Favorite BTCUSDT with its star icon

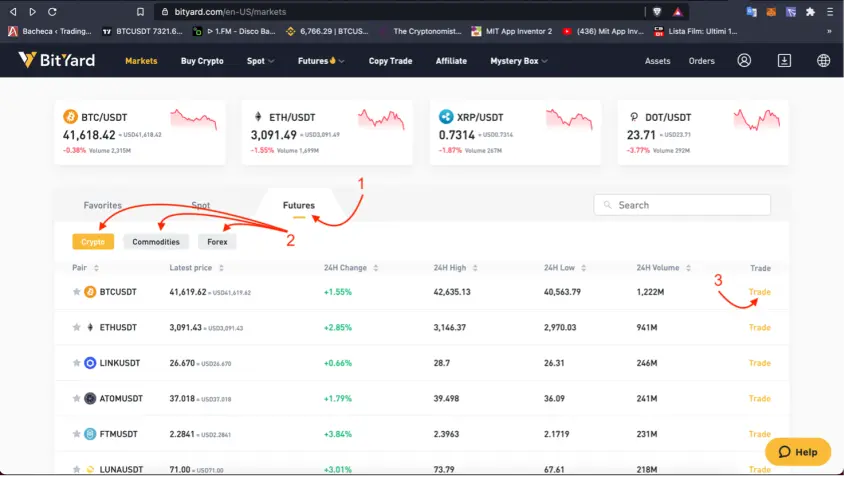coord(77,292)
